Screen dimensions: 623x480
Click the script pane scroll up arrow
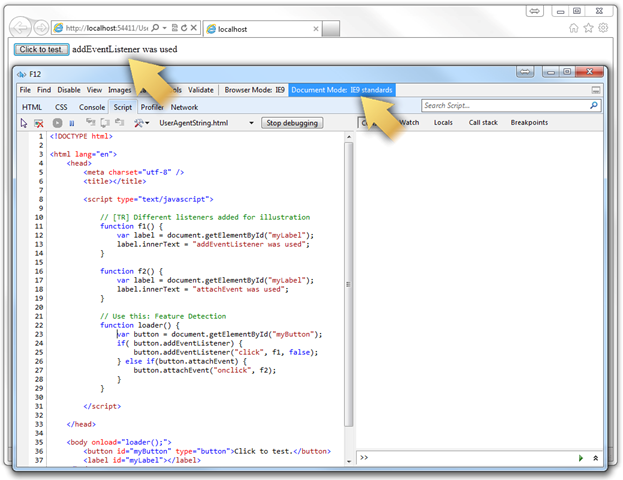click(x=348, y=137)
